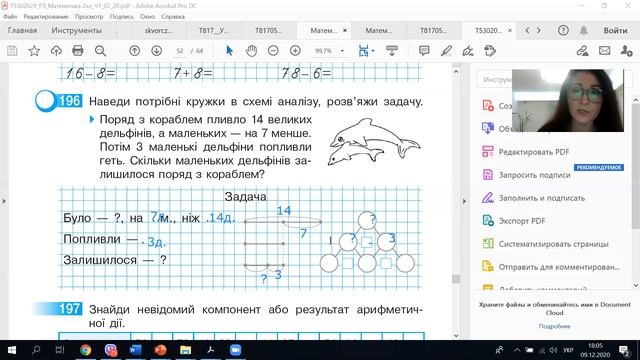Click the page number field
The width and height of the screenshot is (640, 360).
pos(180,51)
